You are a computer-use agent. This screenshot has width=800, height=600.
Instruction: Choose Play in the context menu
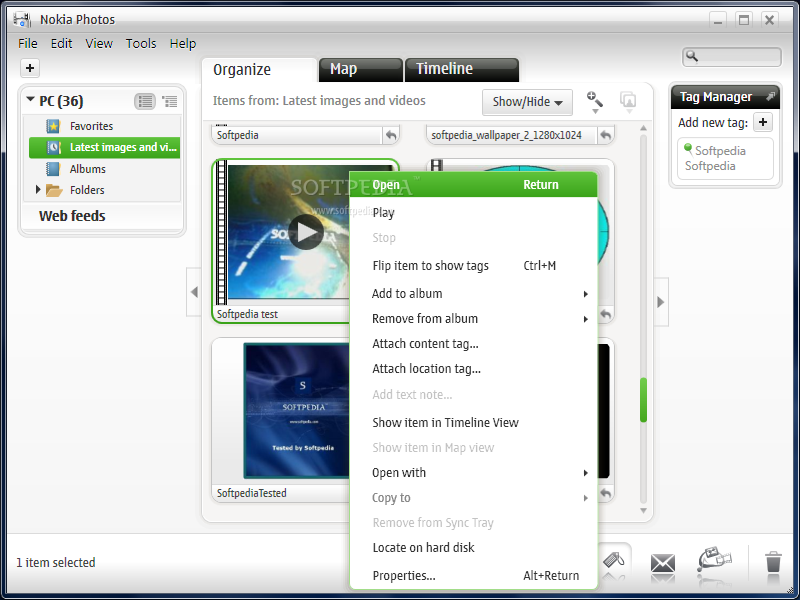coord(473,213)
